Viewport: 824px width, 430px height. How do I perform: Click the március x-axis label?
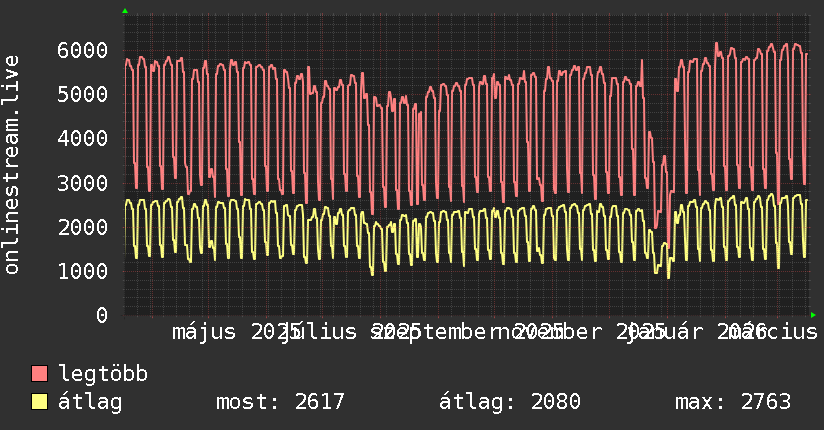(x=779, y=332)
